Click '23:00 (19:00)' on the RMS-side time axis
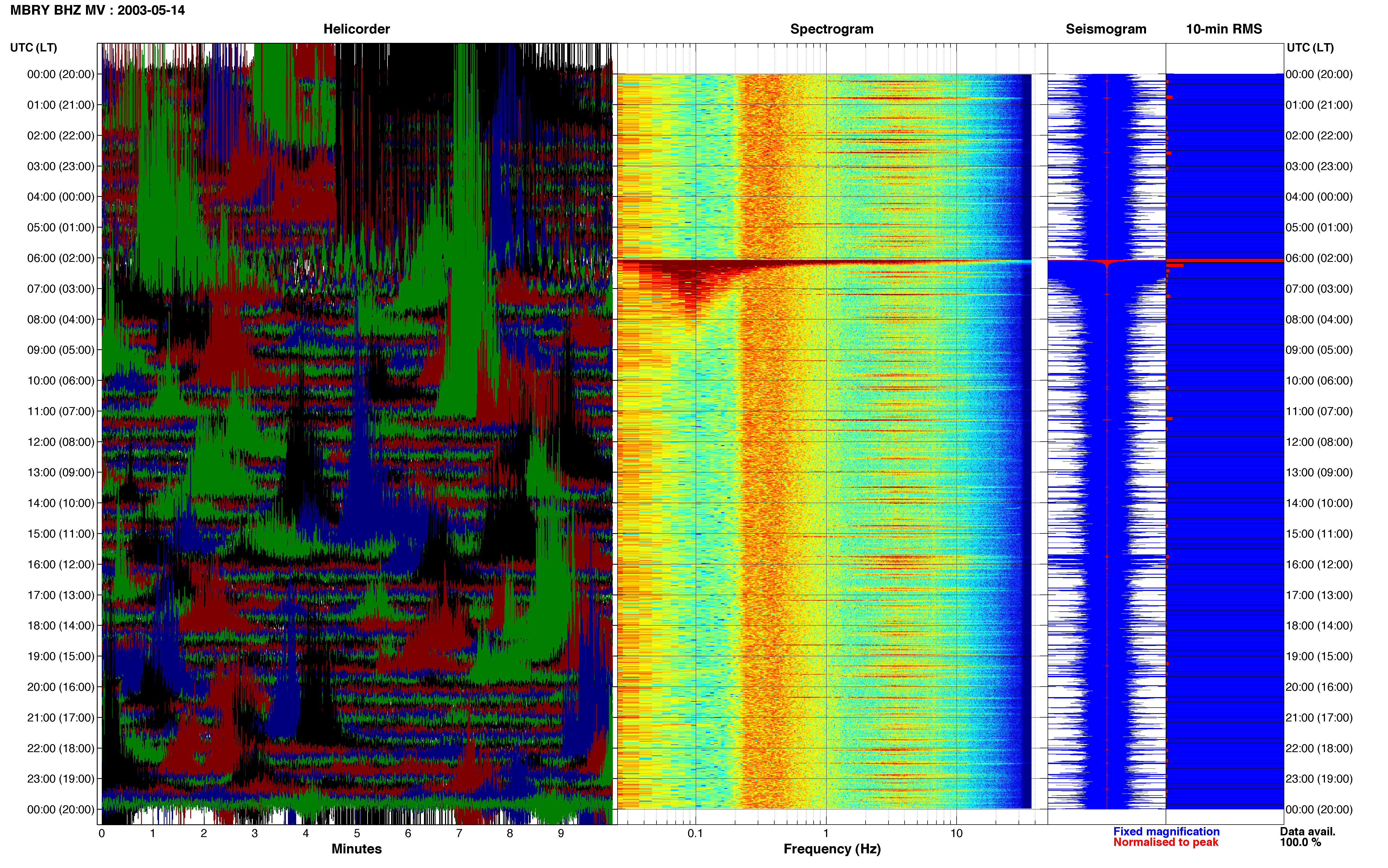 click(x=1319, y=779)
